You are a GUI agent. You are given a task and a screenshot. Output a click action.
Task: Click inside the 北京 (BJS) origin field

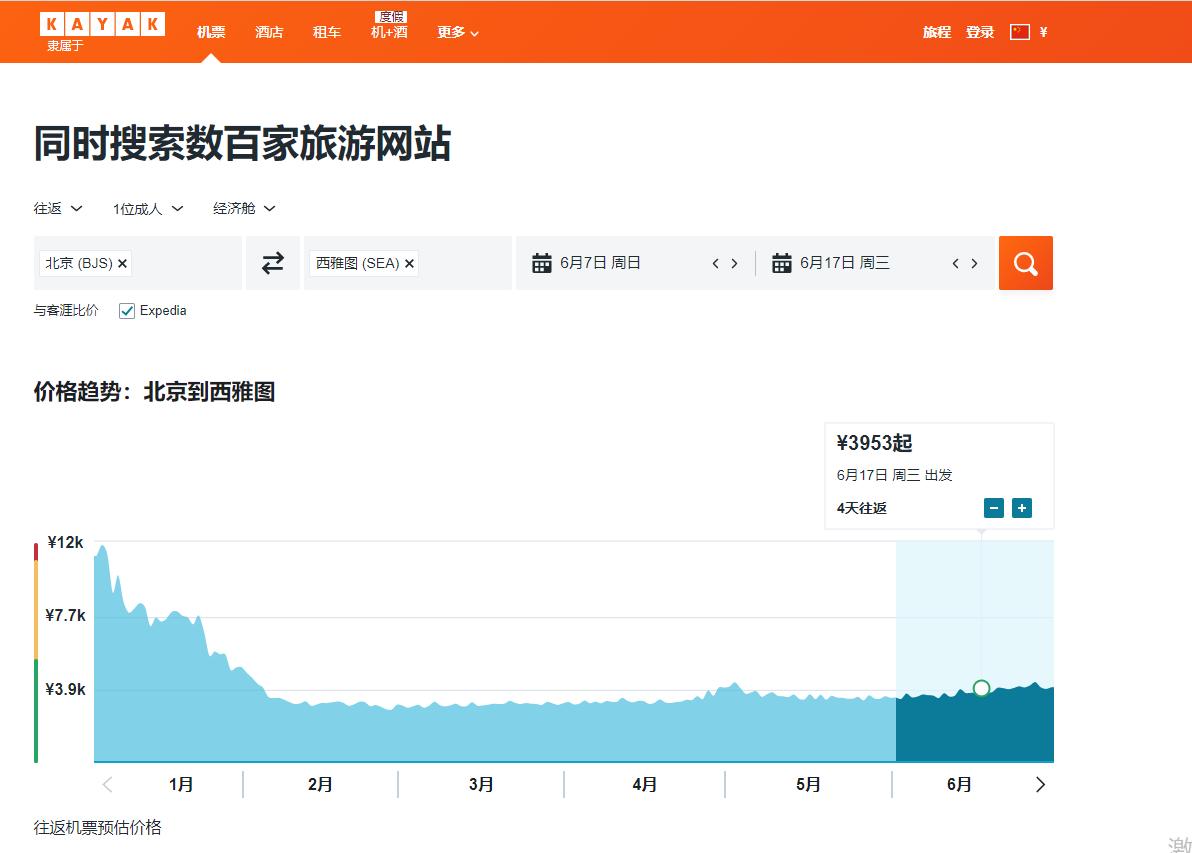tap(180, 264)
